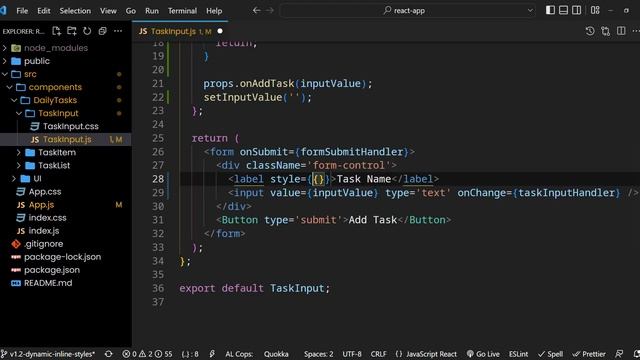Open ESLint status item
The height and width of the screenshot is (360, 640).
coord(518,354)
